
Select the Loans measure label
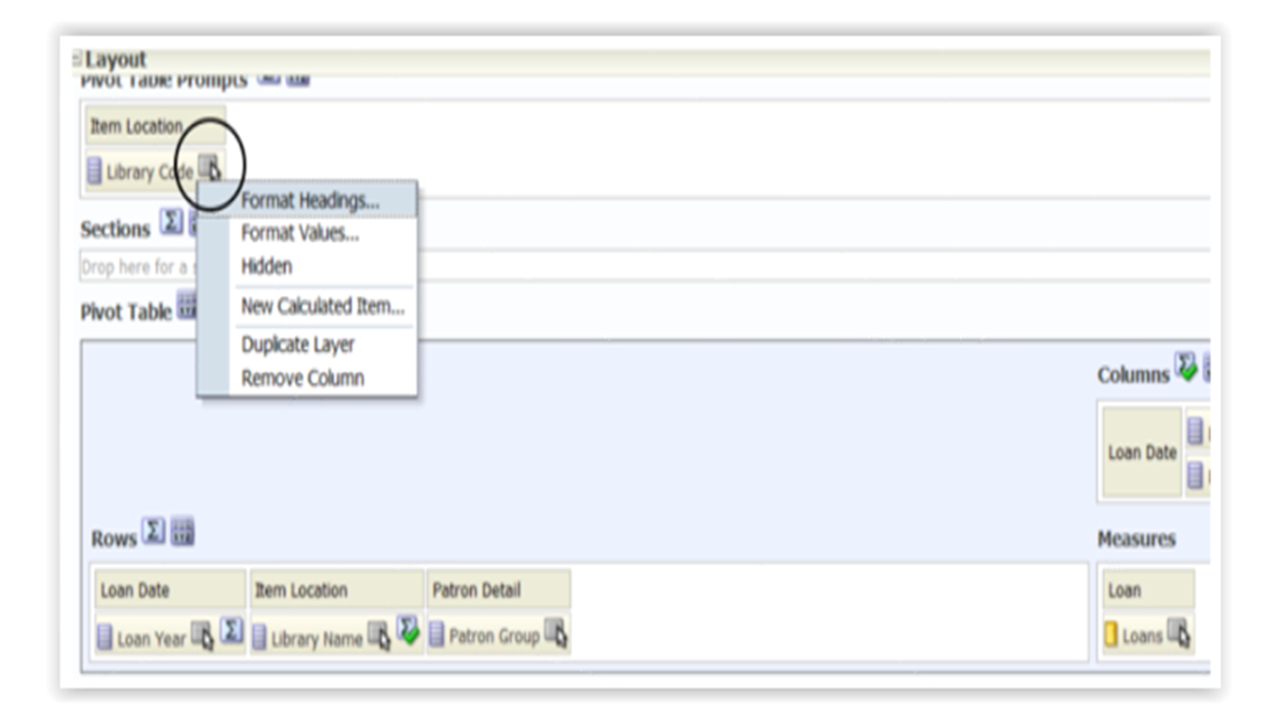[x=1142, y=635]
